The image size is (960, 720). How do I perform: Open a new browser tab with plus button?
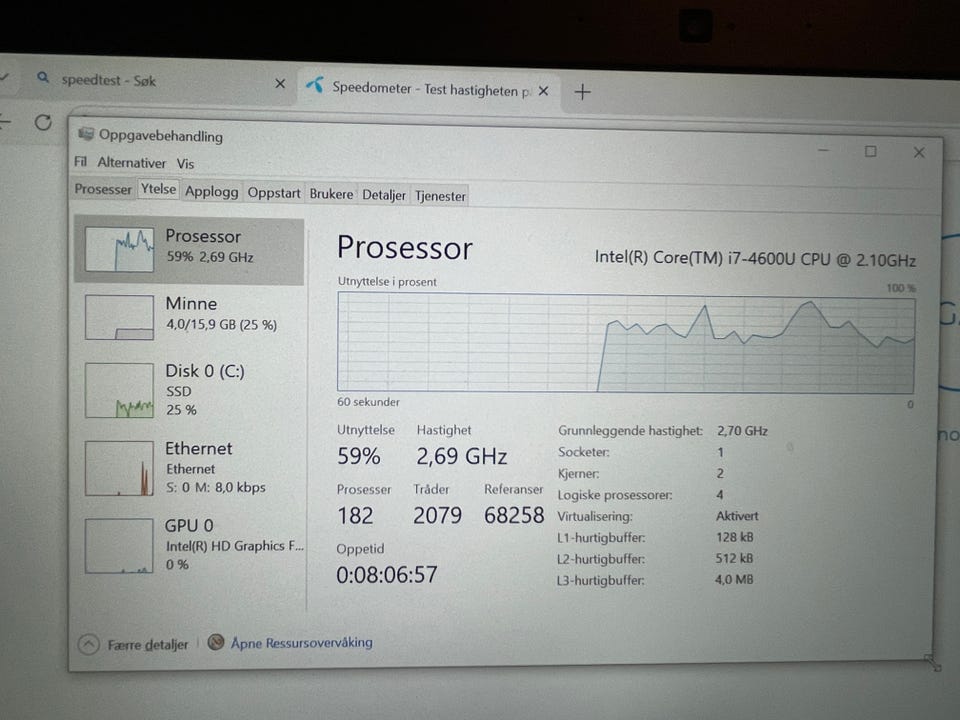pyautogui.click(x=582, y=92)
